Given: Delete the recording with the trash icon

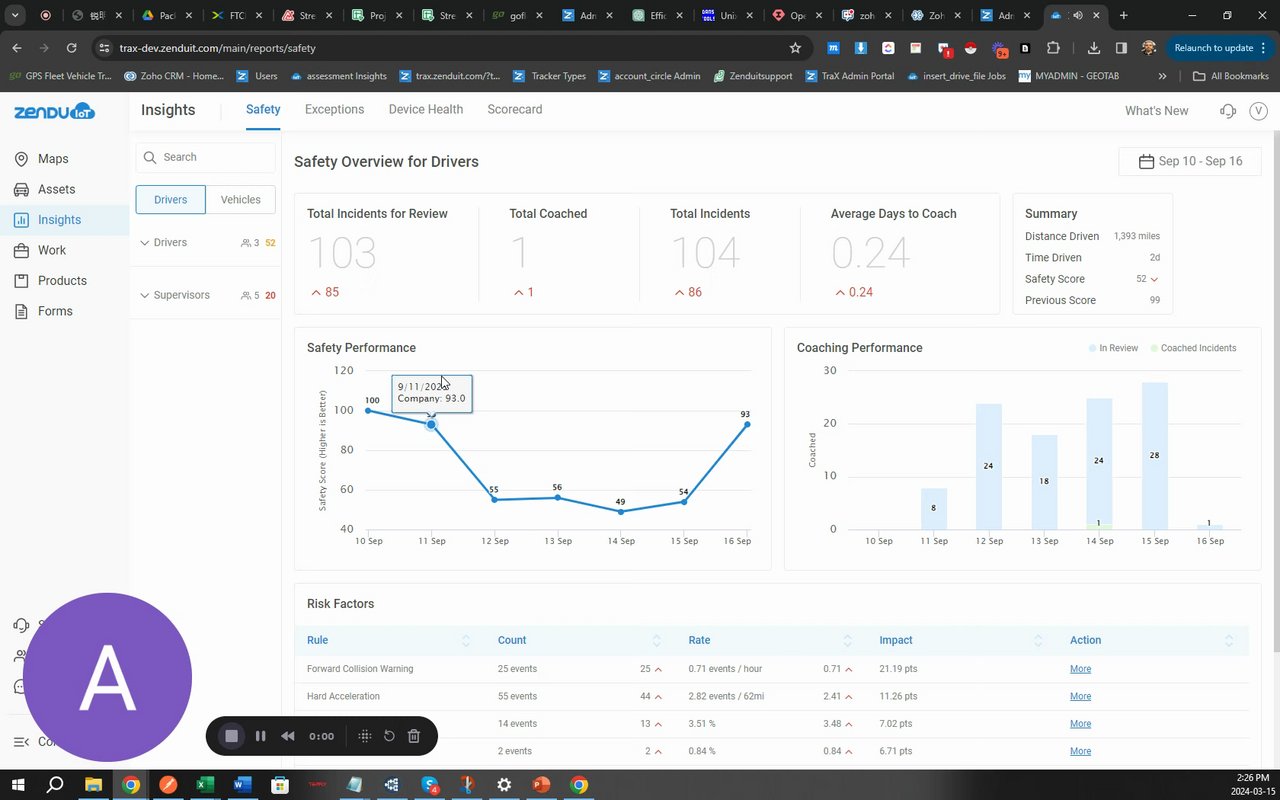Looking at the screenshot, I should point(414,736).
